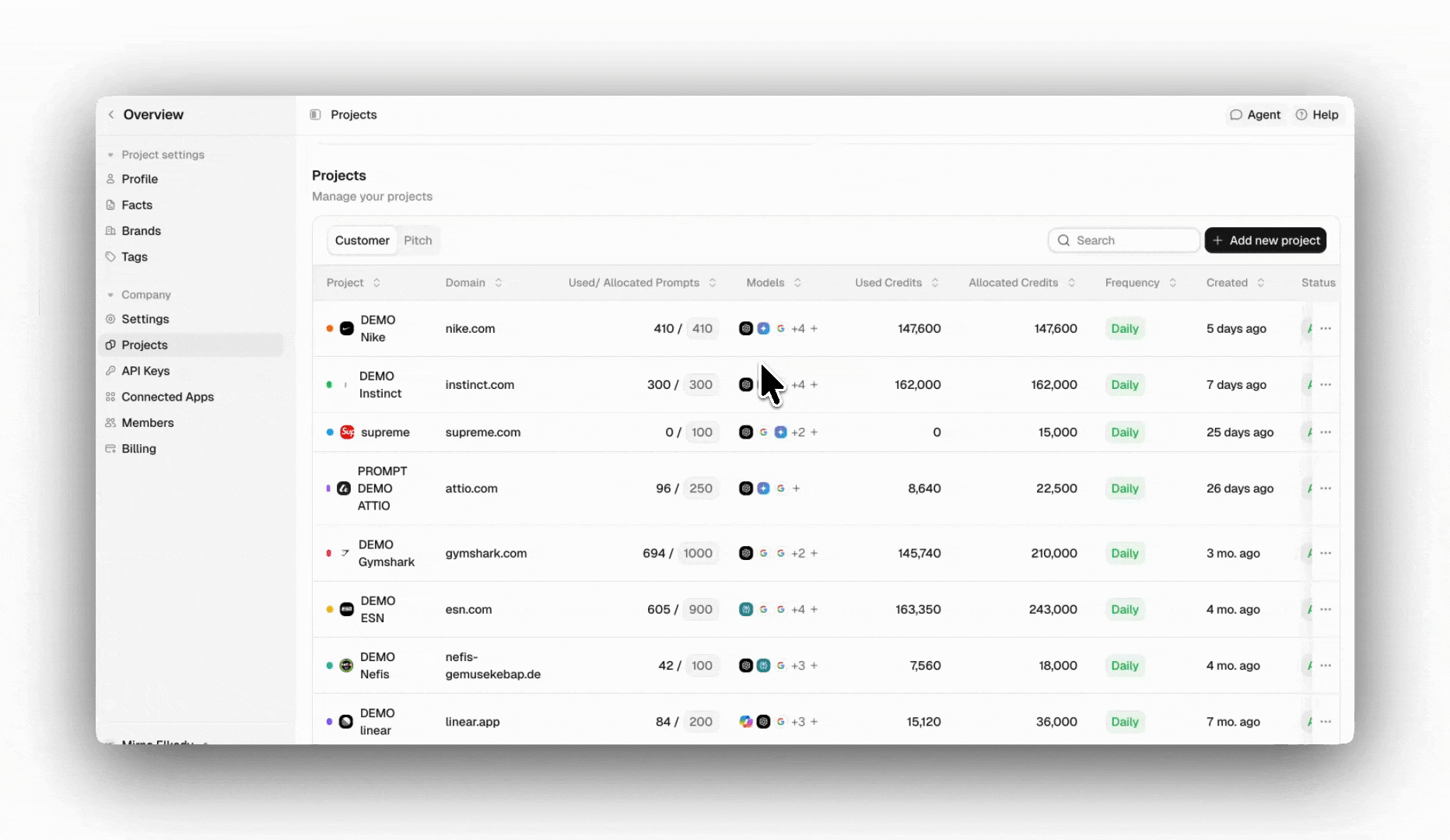Click the used credits value 163,350
Screen dimensions: 1450x840
pyautogui.click(x=918, y=609)
